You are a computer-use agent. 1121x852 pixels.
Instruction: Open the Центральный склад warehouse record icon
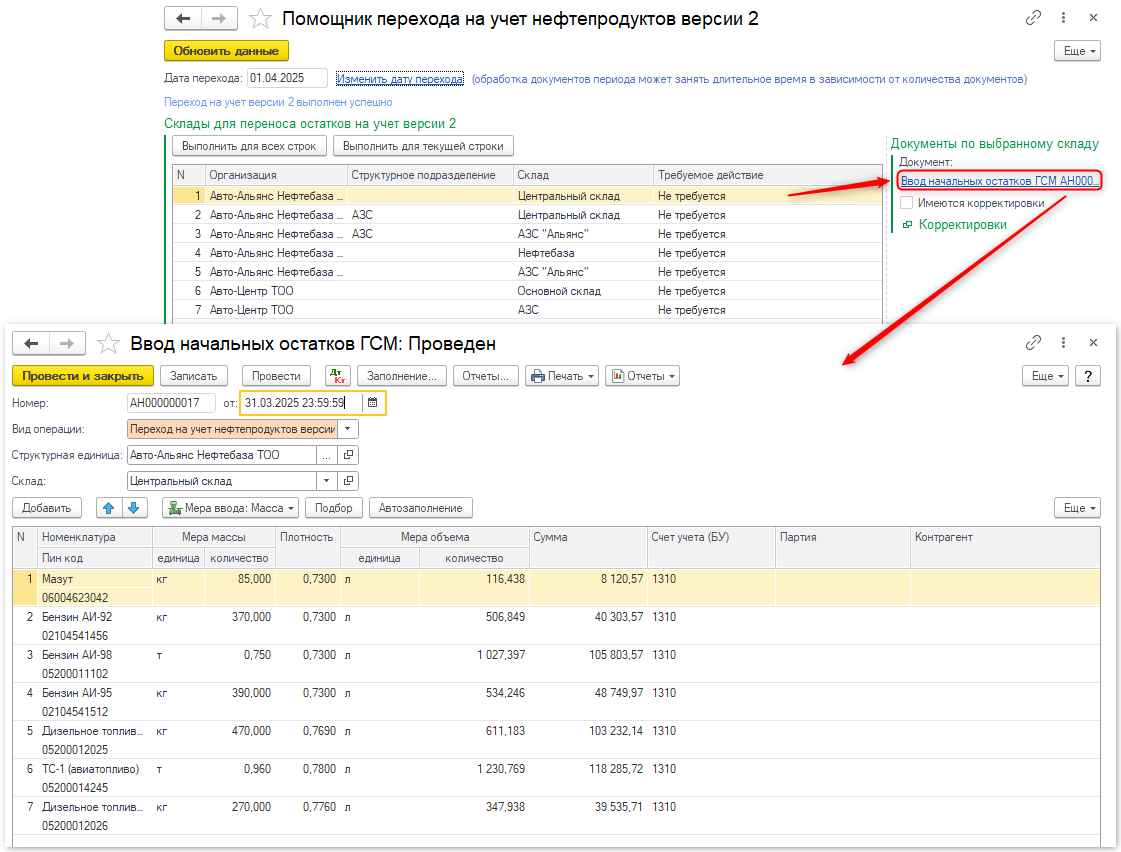coord(348,481)
